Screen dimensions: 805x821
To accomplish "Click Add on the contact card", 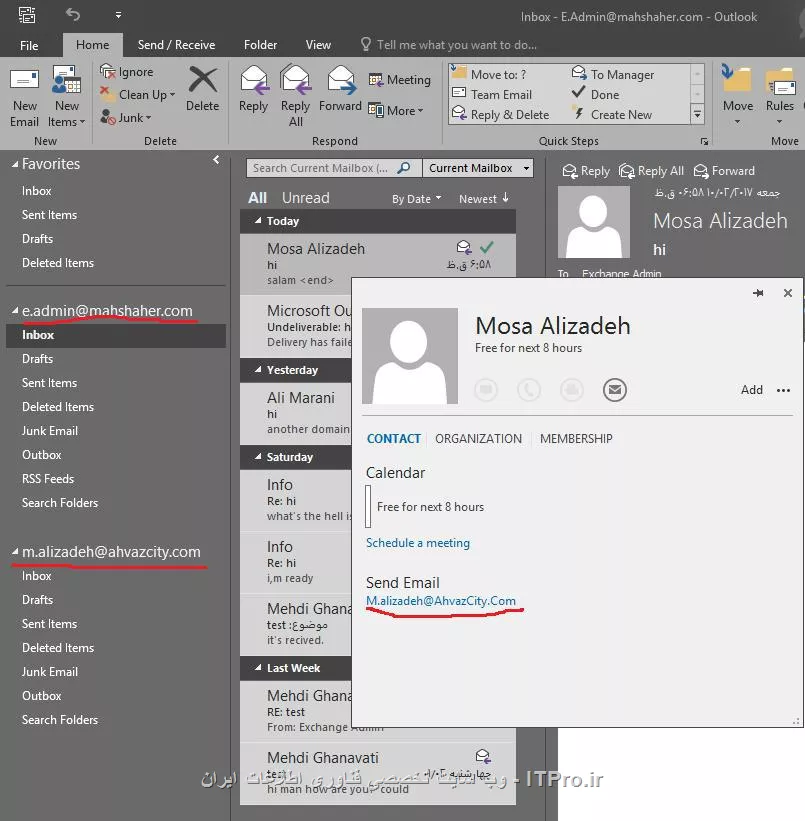I will coord(752,390).
